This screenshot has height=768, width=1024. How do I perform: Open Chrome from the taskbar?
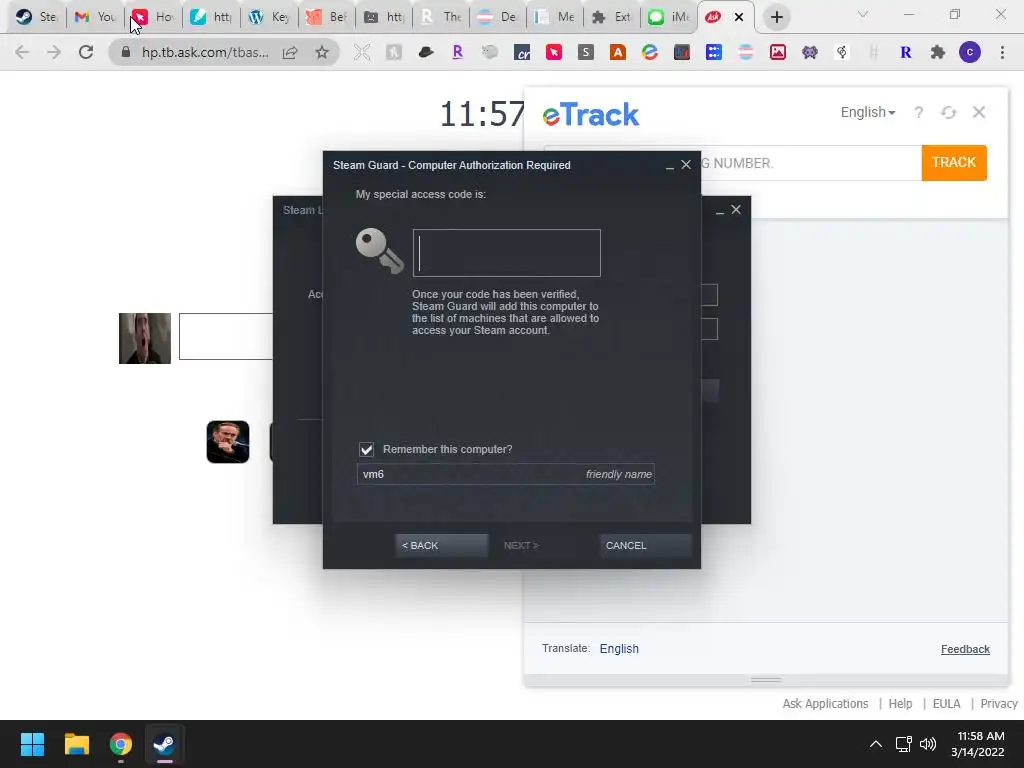point(120,744)
